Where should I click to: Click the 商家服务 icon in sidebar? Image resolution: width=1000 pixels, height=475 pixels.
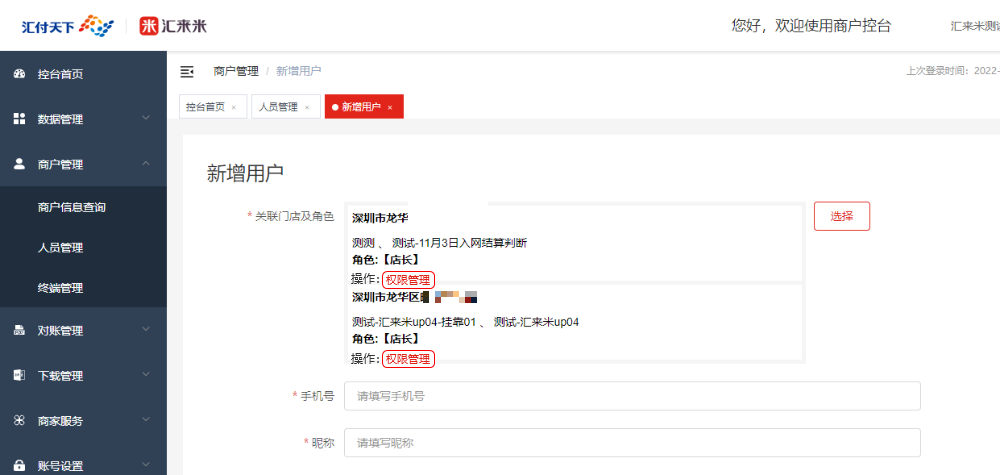click(x=19, y=421)
